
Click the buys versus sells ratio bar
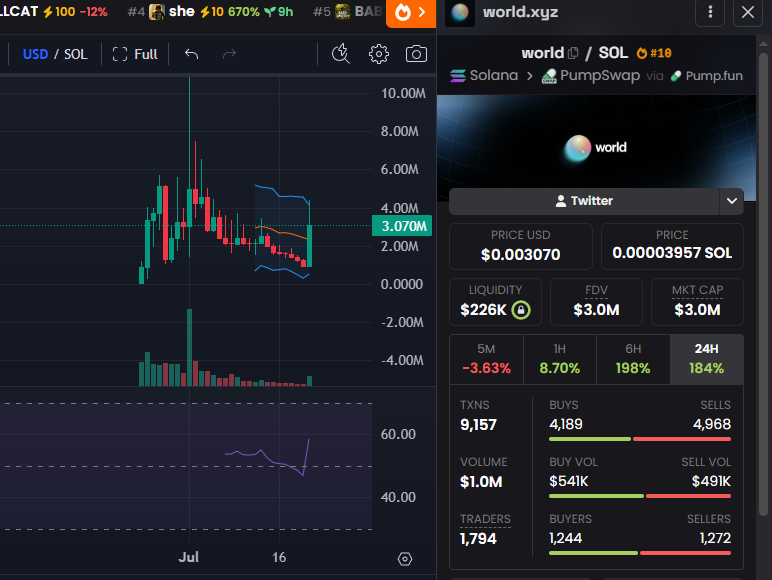[x=640, y=439]
